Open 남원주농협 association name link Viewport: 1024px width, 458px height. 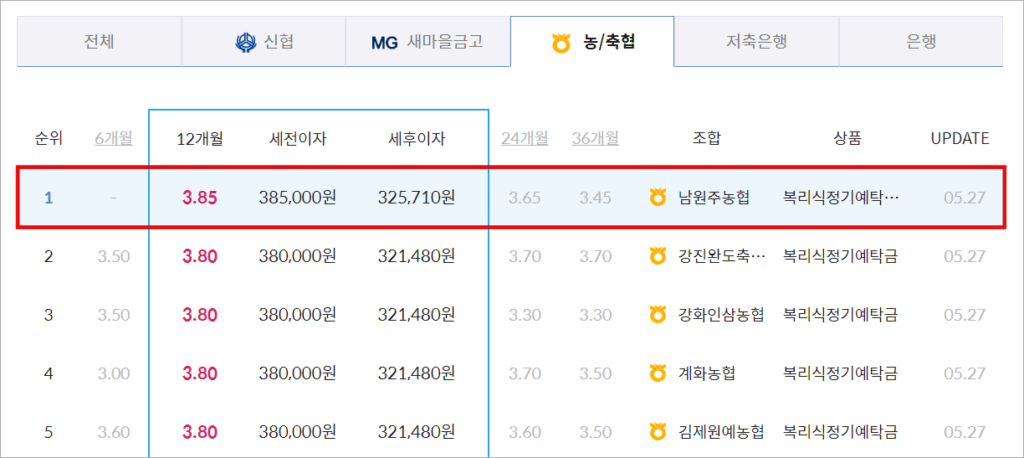(712, 198)
